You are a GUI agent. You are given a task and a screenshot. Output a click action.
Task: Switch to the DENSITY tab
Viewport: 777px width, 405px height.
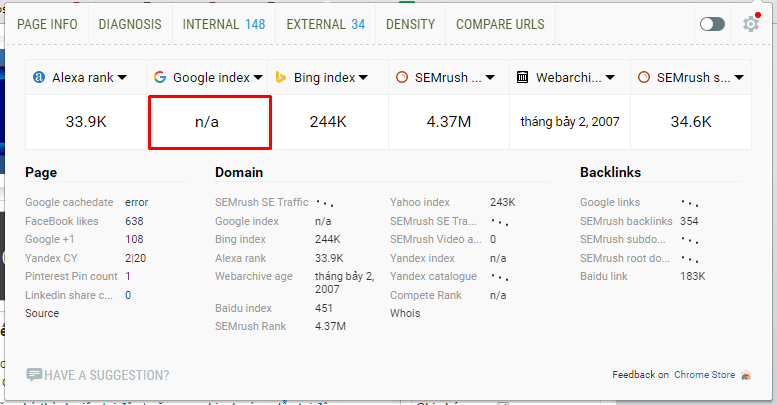point(410,24)
